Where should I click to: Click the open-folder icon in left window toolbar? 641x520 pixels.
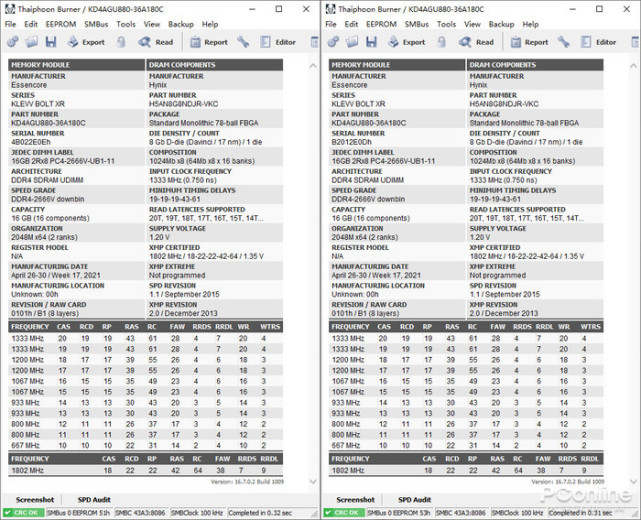coord(32,42)
